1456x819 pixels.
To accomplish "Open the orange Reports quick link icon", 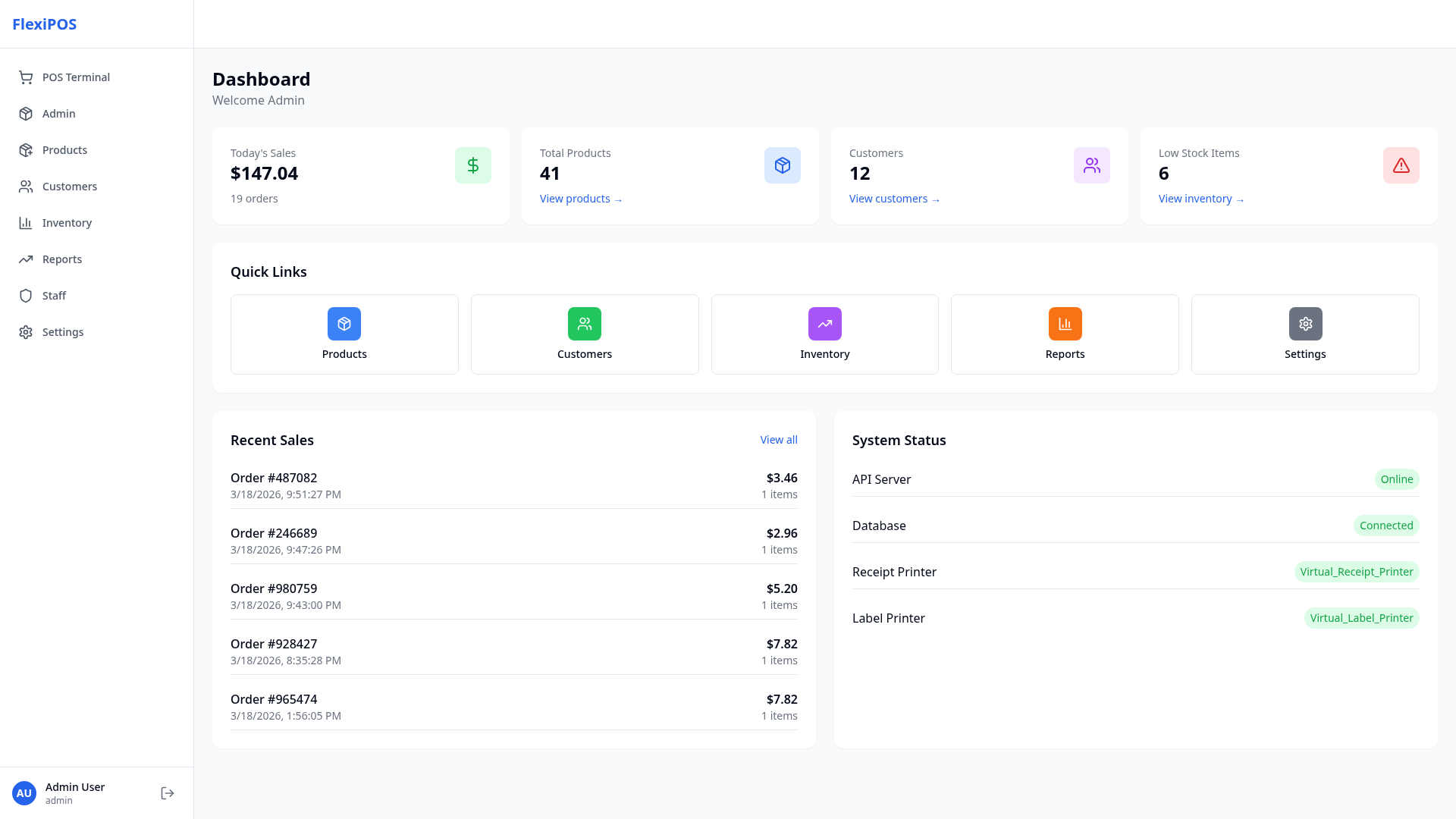I will 1065,324.
